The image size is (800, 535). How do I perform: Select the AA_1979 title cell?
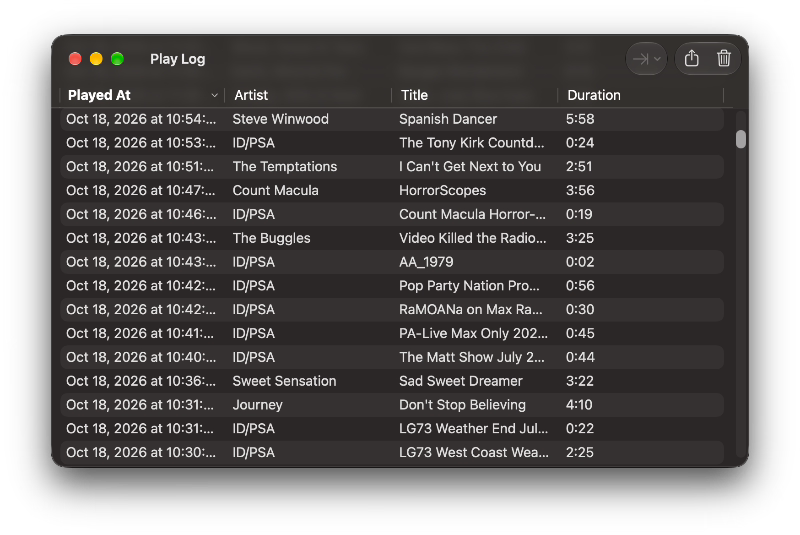click(426, 262)
